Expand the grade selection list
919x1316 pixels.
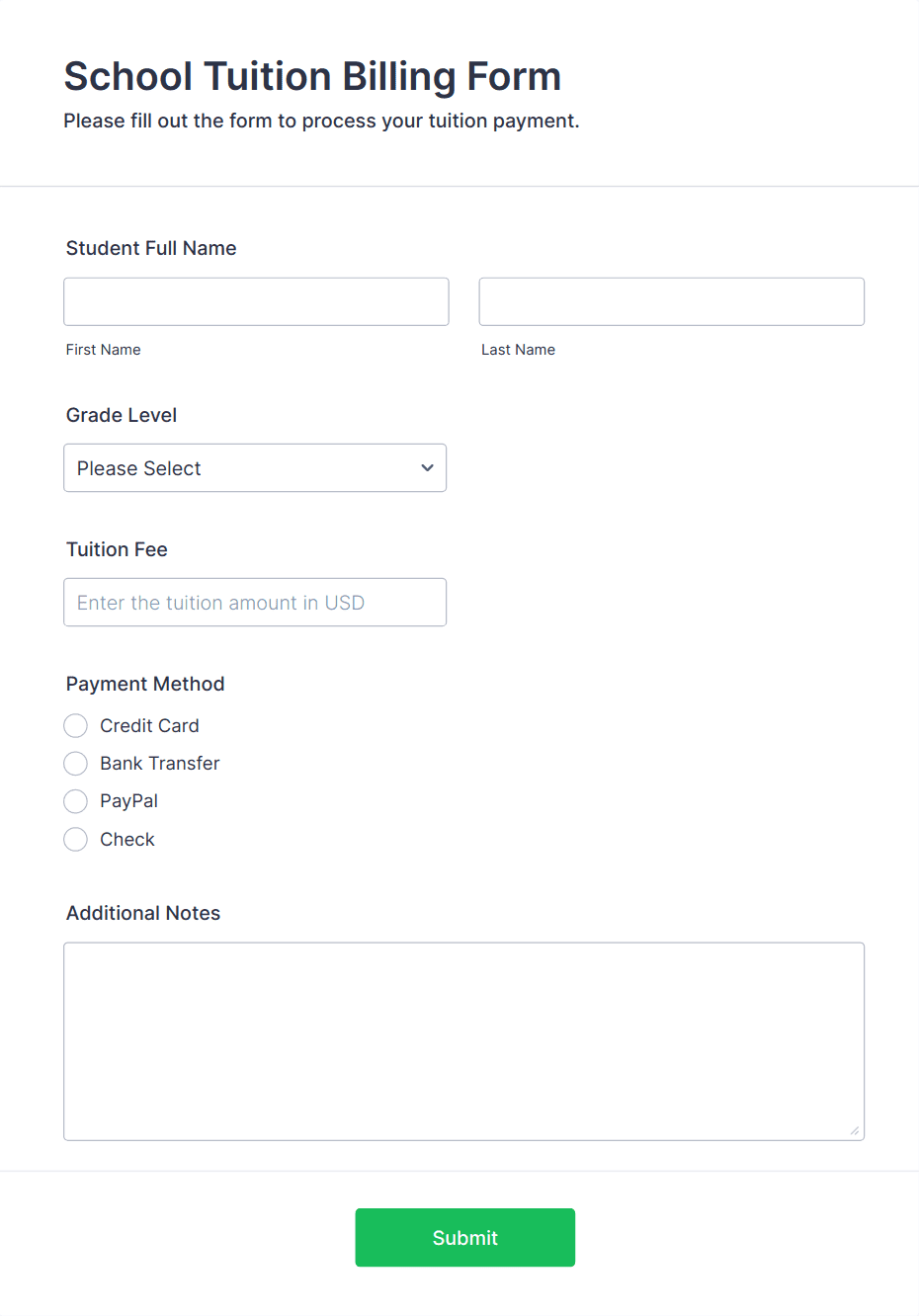point(255,467)
